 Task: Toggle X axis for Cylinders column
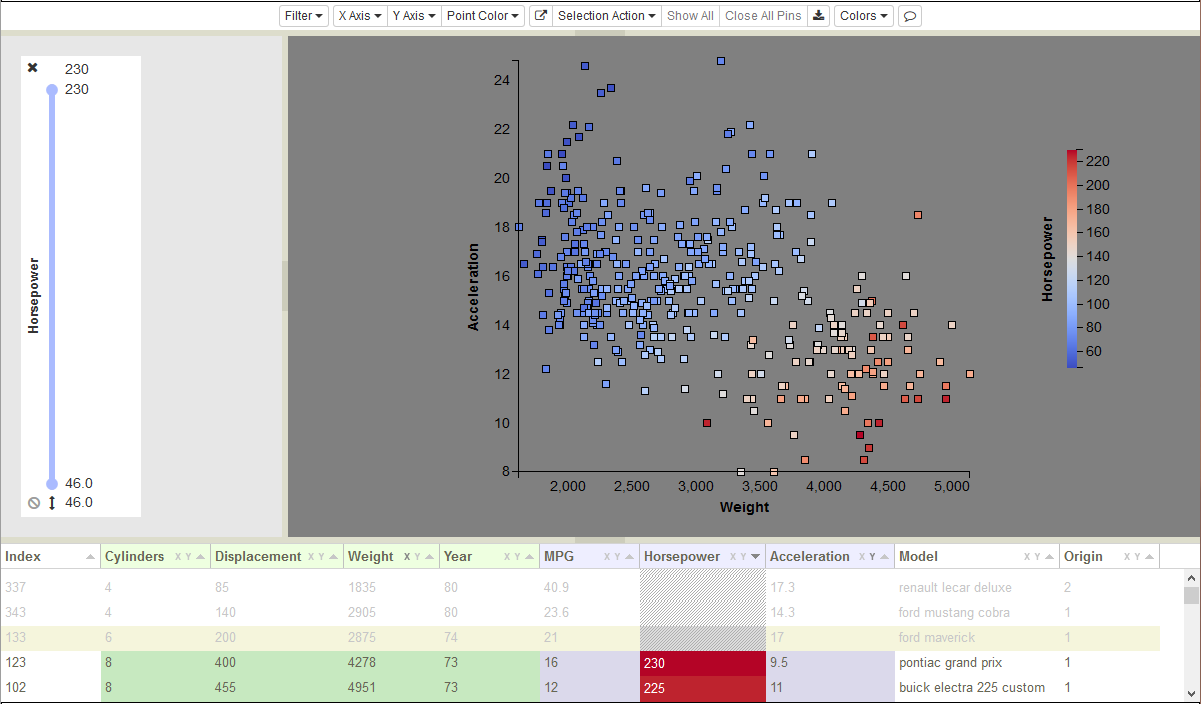click(178, 557)
